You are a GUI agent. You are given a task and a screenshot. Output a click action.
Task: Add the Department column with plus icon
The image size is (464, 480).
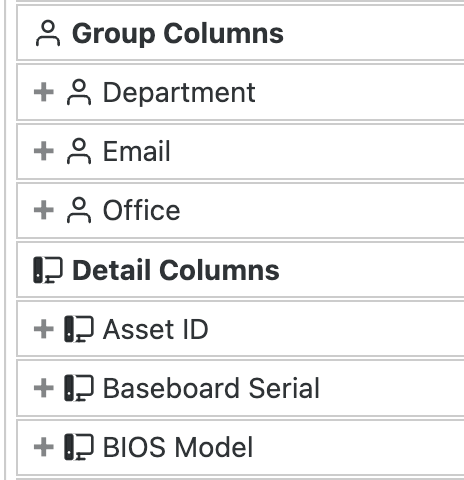tap(44, 92)
